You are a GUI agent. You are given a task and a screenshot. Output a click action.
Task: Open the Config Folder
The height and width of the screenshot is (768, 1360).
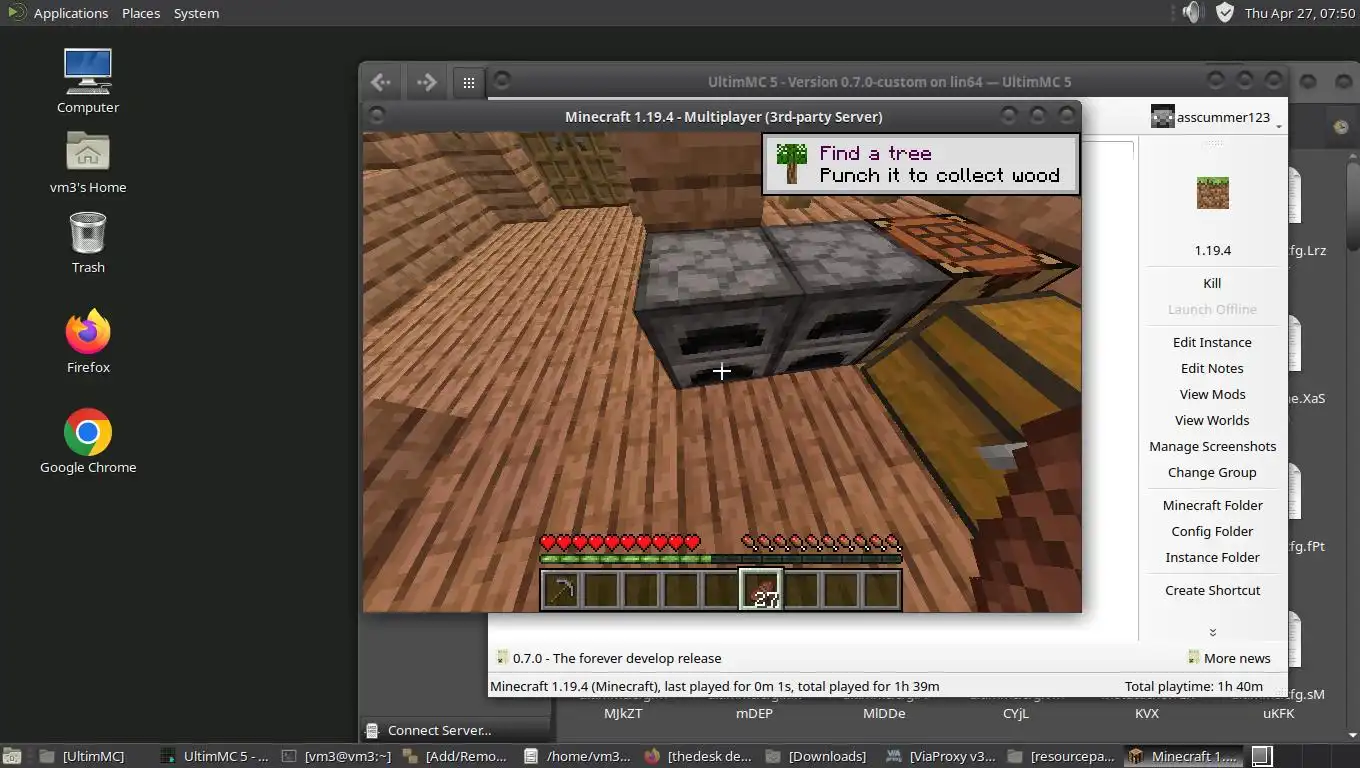pos(1212,531)
